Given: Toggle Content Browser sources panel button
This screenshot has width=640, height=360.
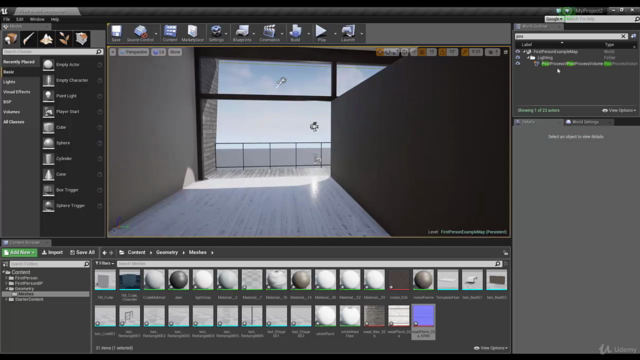Looking at the screenshot, I should click(x=5, y=264).
